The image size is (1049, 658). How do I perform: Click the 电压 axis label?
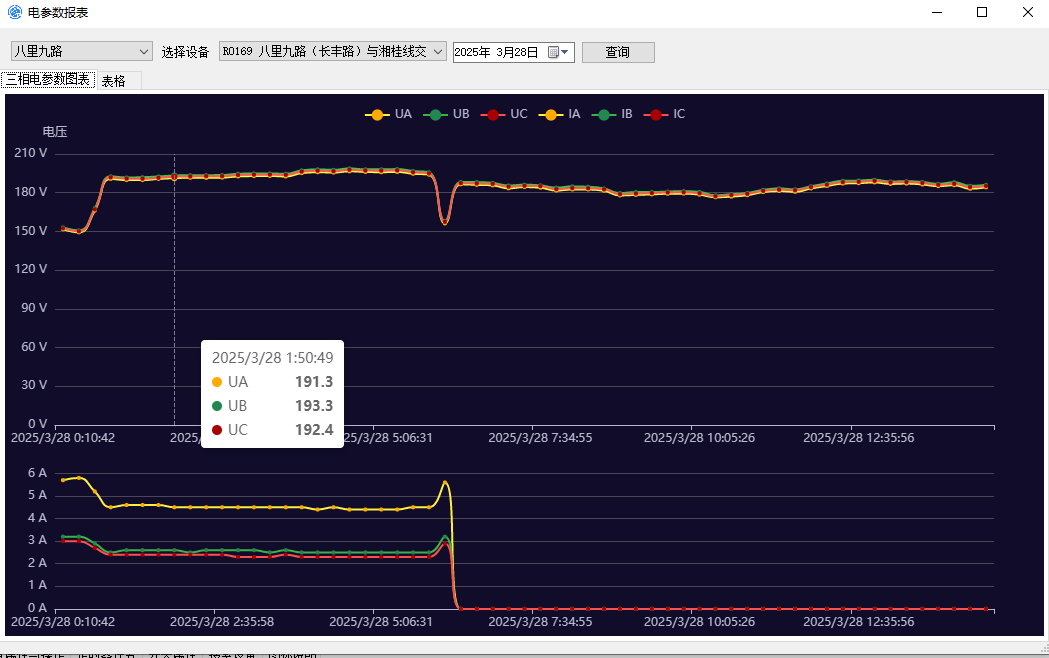point(55,132)
